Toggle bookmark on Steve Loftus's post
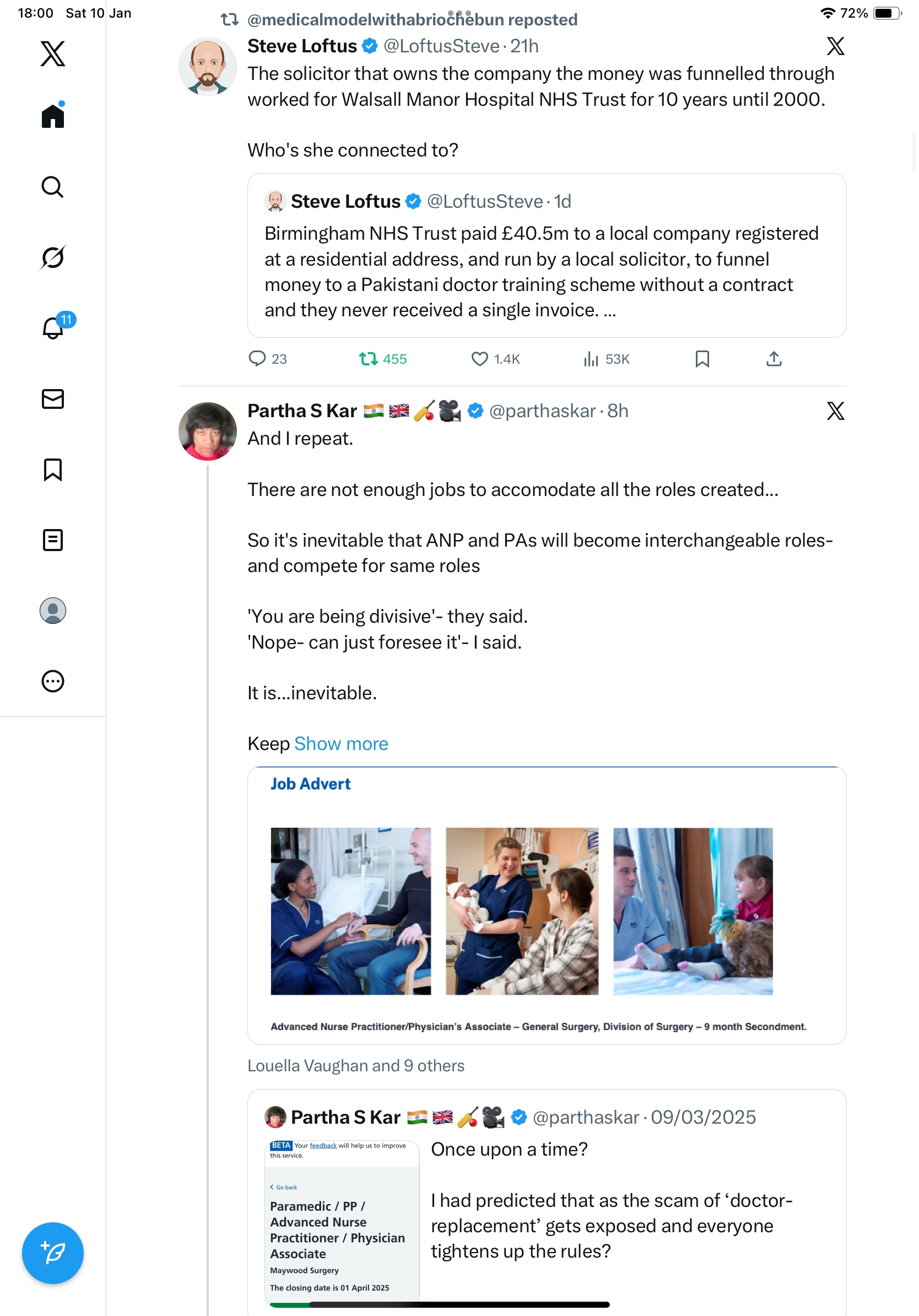Image resolution: width=919 pixels, height=1316 pixels. [x=702, y=359]
